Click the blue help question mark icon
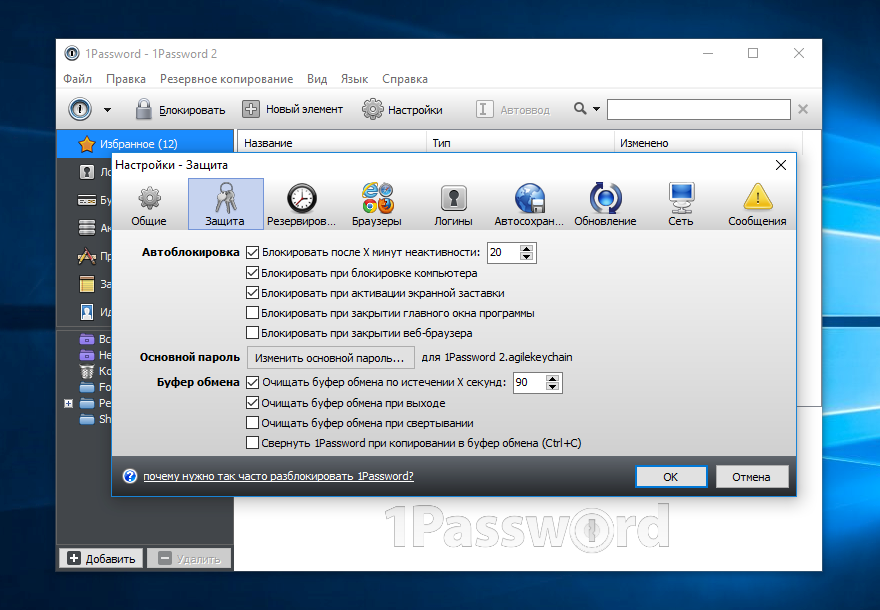The width and height of the screenshot is (880, 610). tap(130, 476)
